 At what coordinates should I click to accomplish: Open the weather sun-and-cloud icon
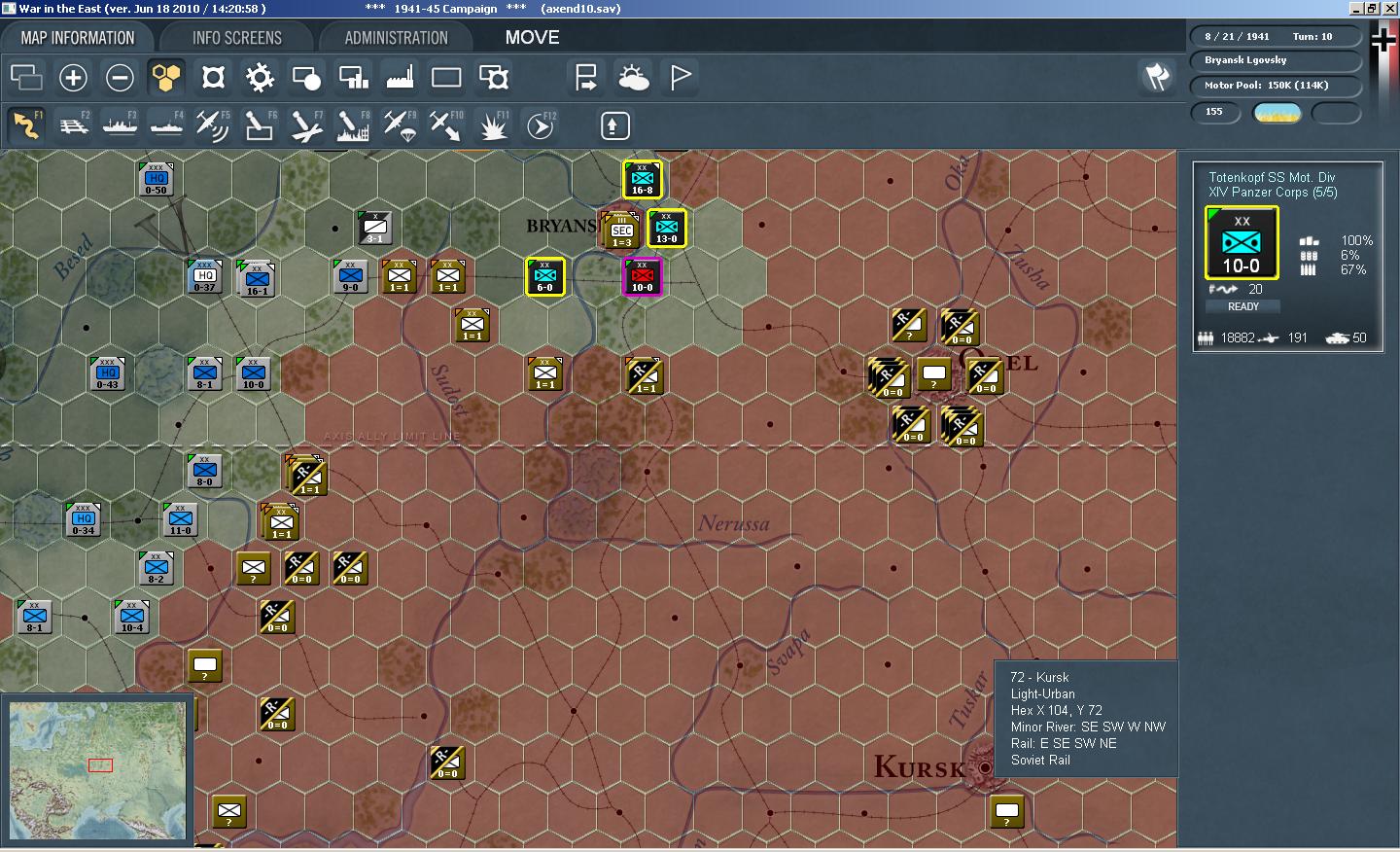633,78
